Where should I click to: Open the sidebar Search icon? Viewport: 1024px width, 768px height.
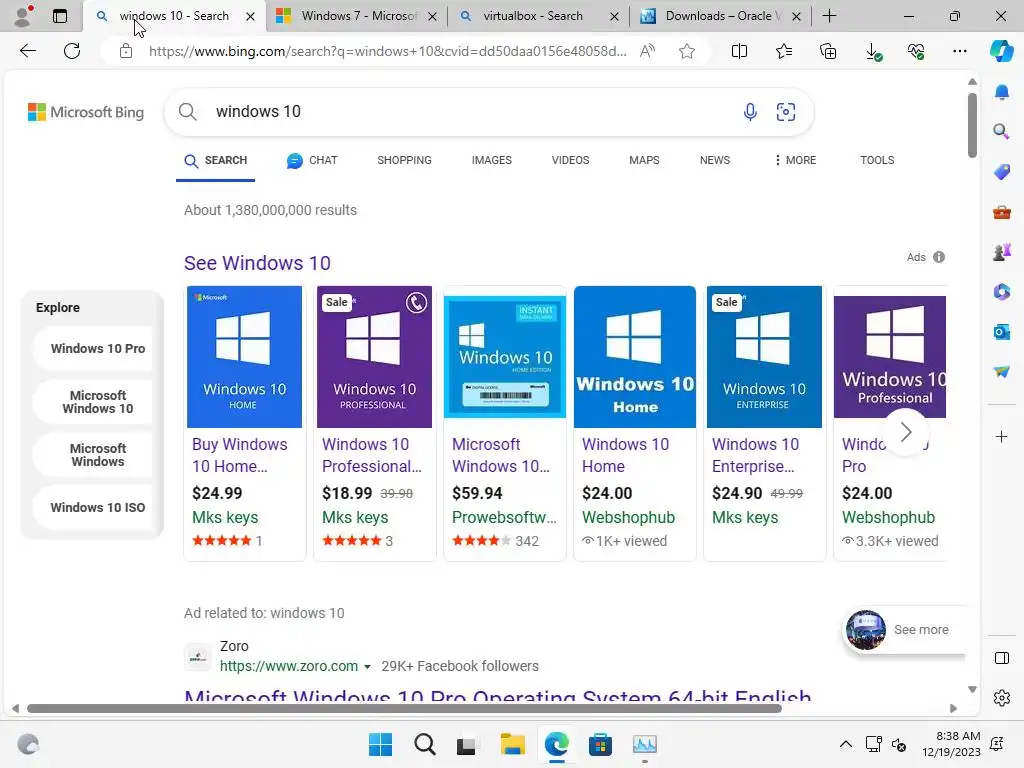point(1002,131)
